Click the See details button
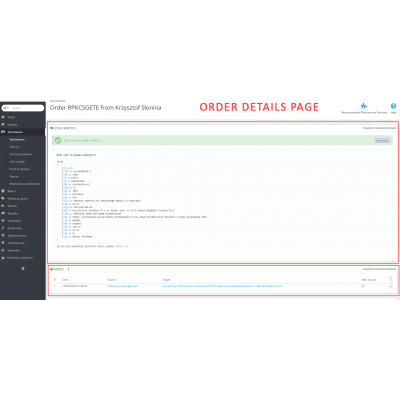This screenshot has height=400, width=400. pos(382,140)
